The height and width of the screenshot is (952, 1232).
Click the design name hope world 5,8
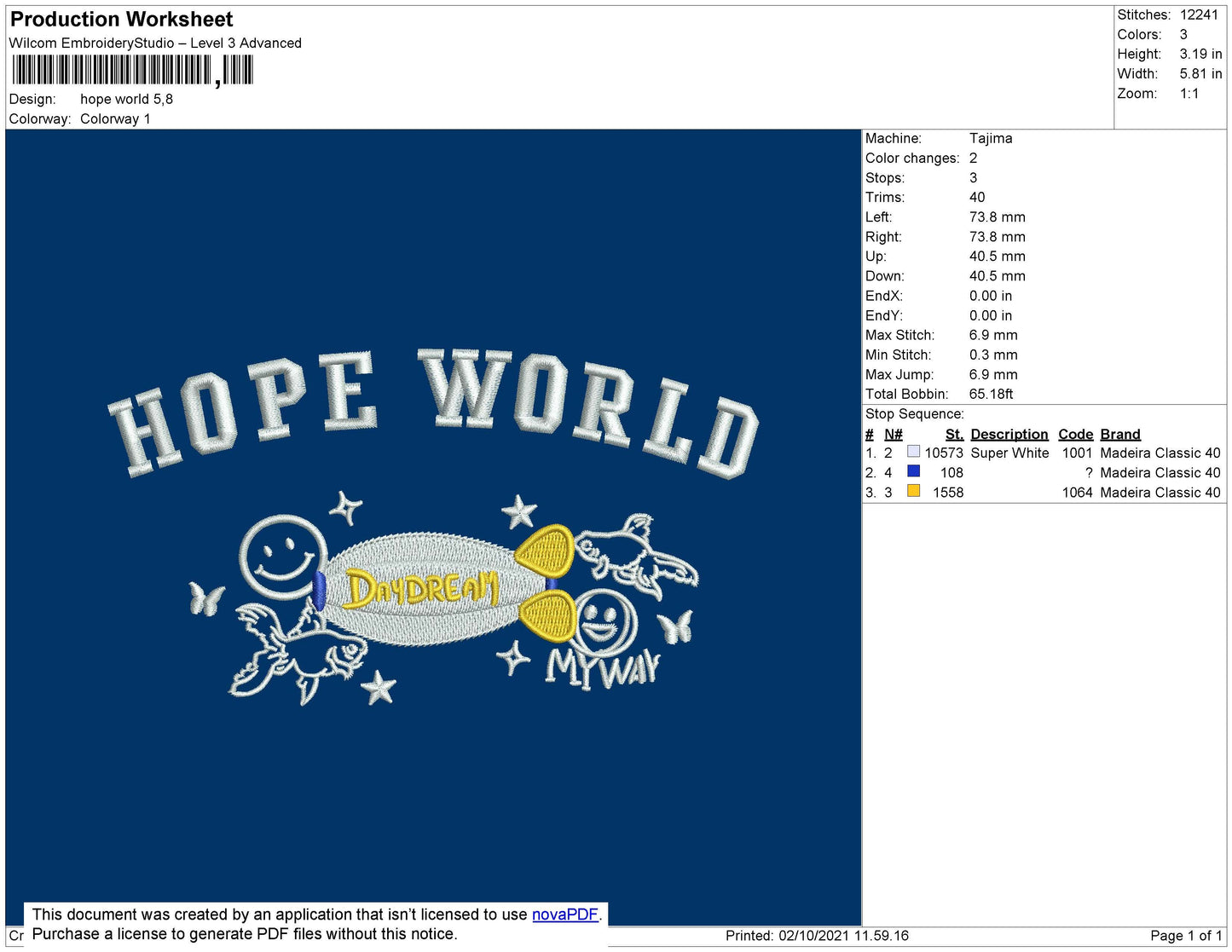pos(126,99)
